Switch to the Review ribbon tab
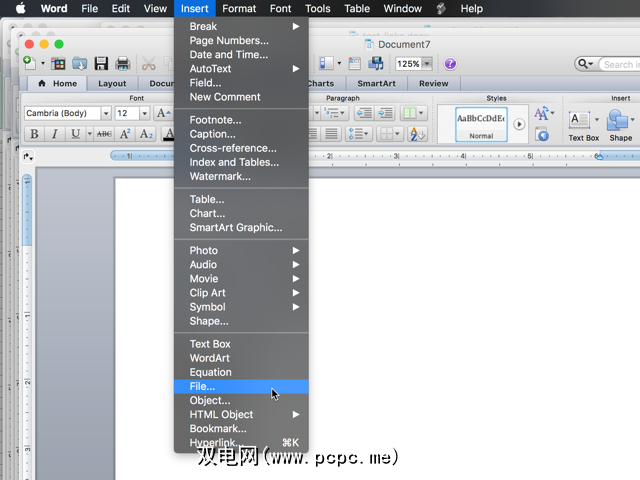This screenshot has width=640, height=480. point(433,83)
